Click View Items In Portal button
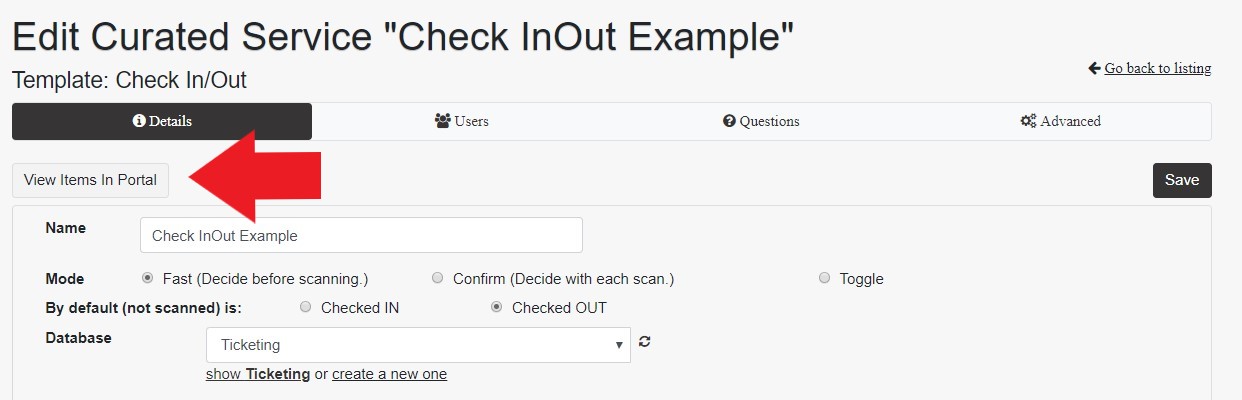 90,180
